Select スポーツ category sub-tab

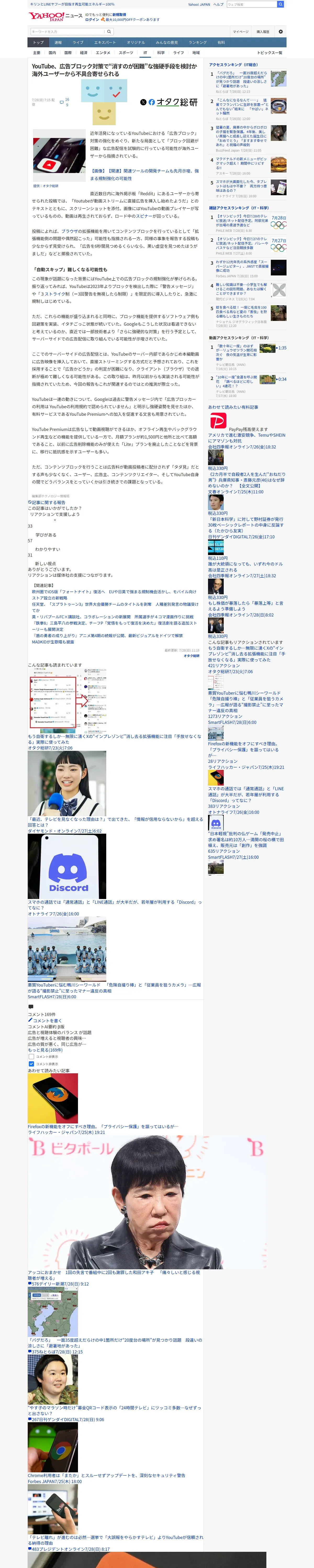click(x=126, y=53)
